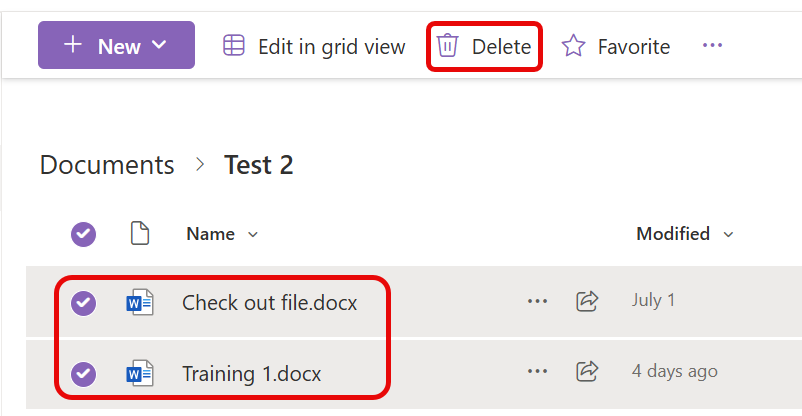The height and width of the screenshot is (416, 802).
Task: Go to Documents in the breadcrumb
Action: click(107, 165)
